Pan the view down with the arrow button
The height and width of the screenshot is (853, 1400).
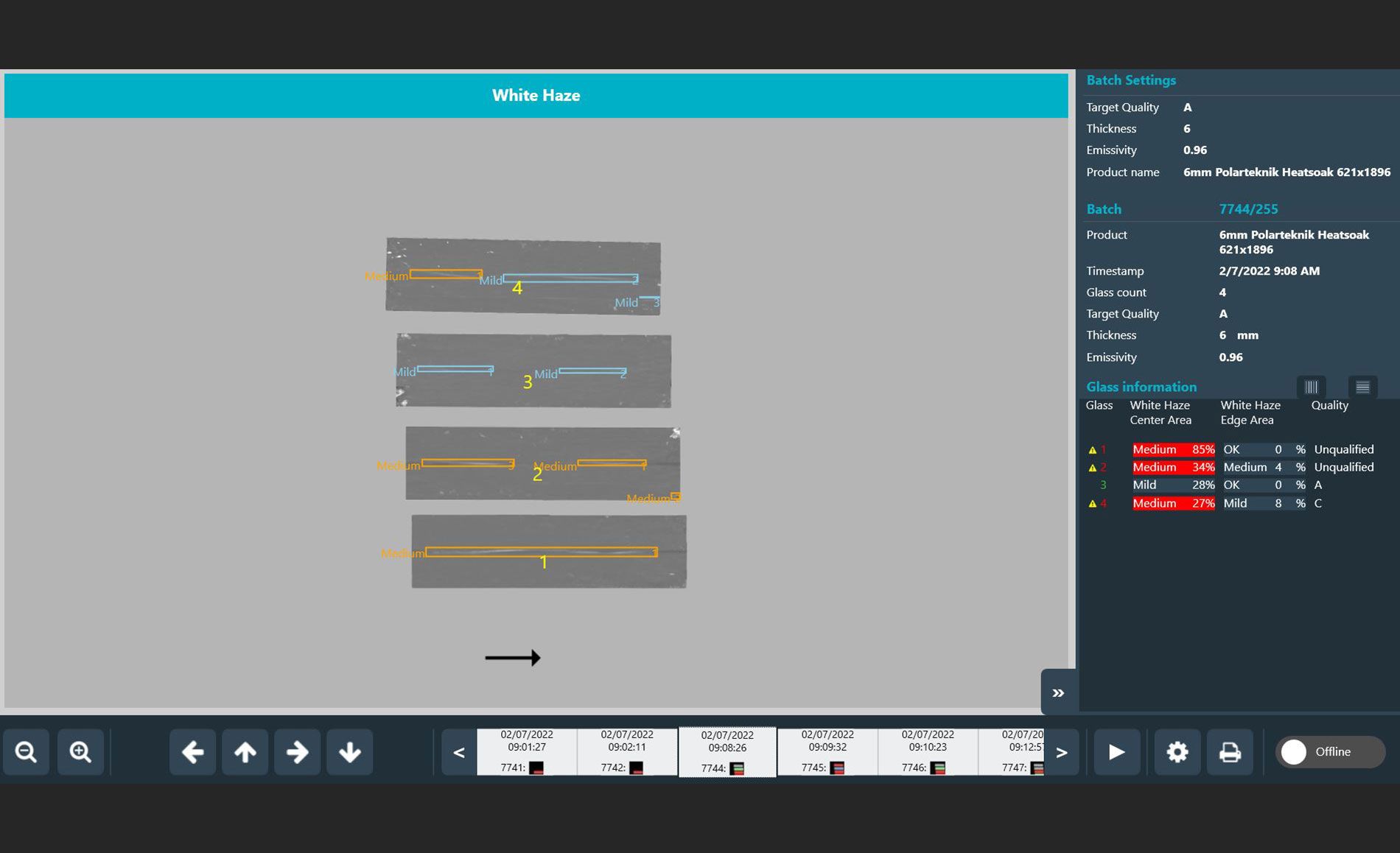click(350, 752)
